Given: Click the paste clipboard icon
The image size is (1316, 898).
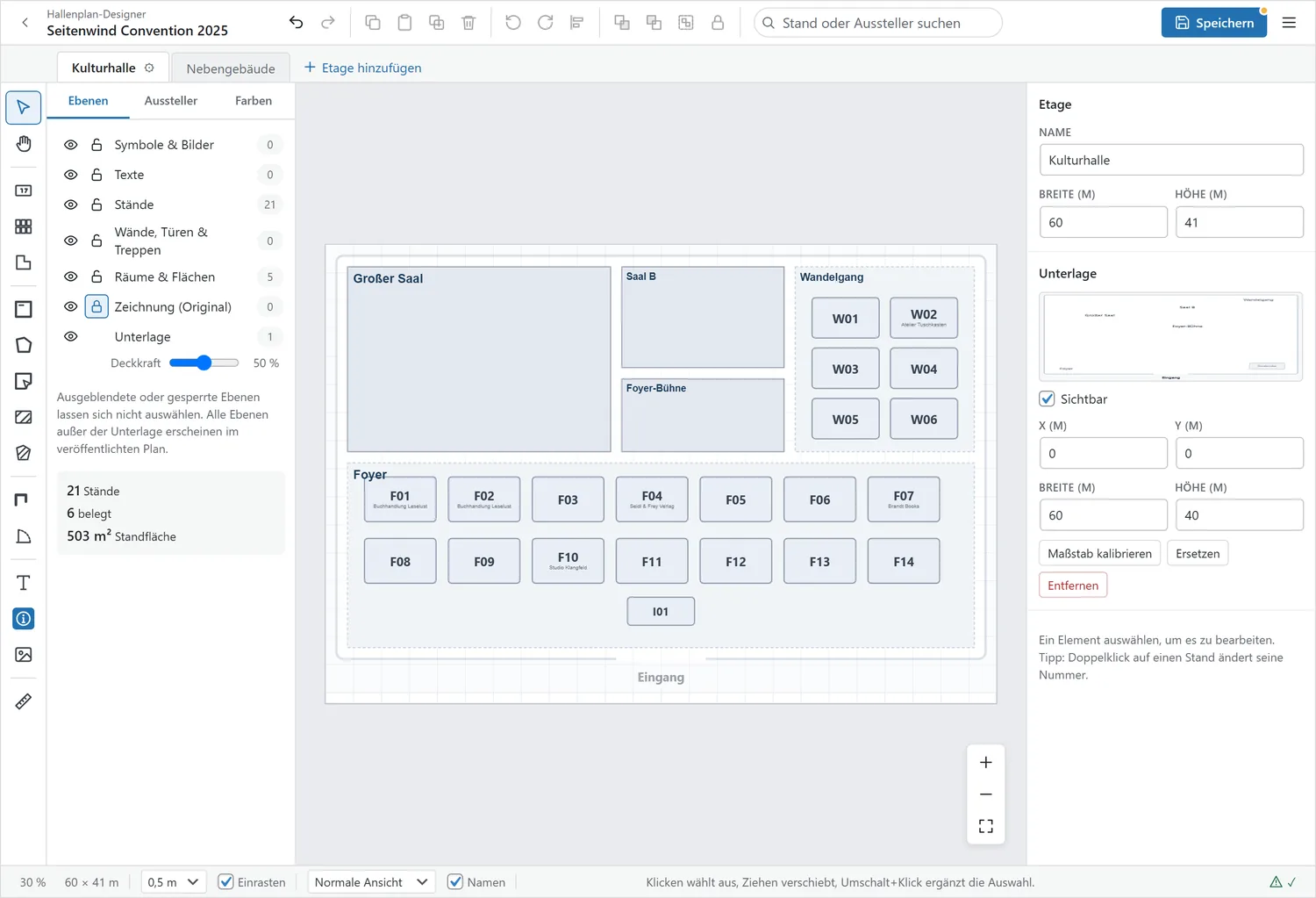Looking at the screenshot, I should [x=404, y=23].
